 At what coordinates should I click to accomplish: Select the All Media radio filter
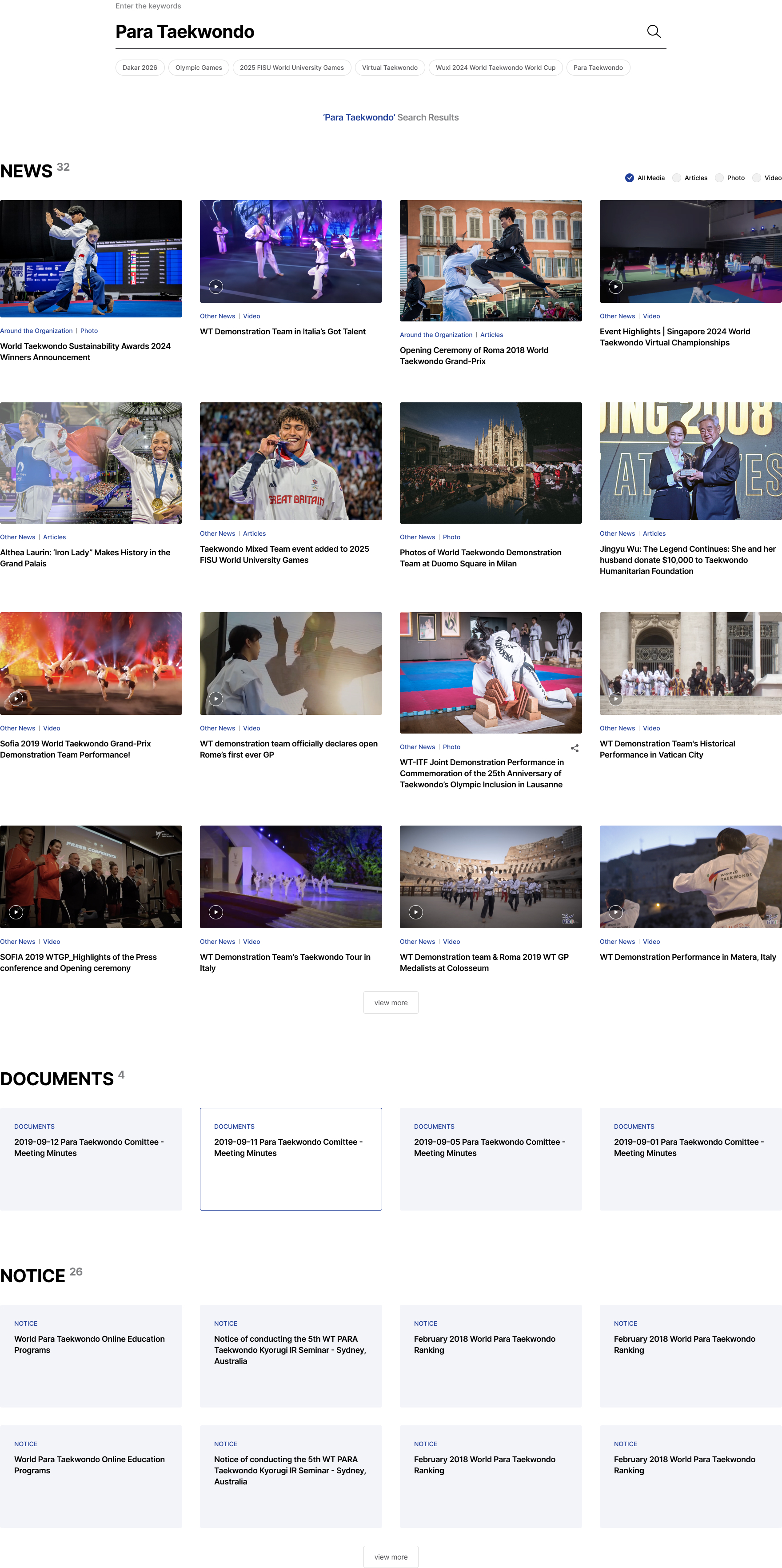point(629,178)
